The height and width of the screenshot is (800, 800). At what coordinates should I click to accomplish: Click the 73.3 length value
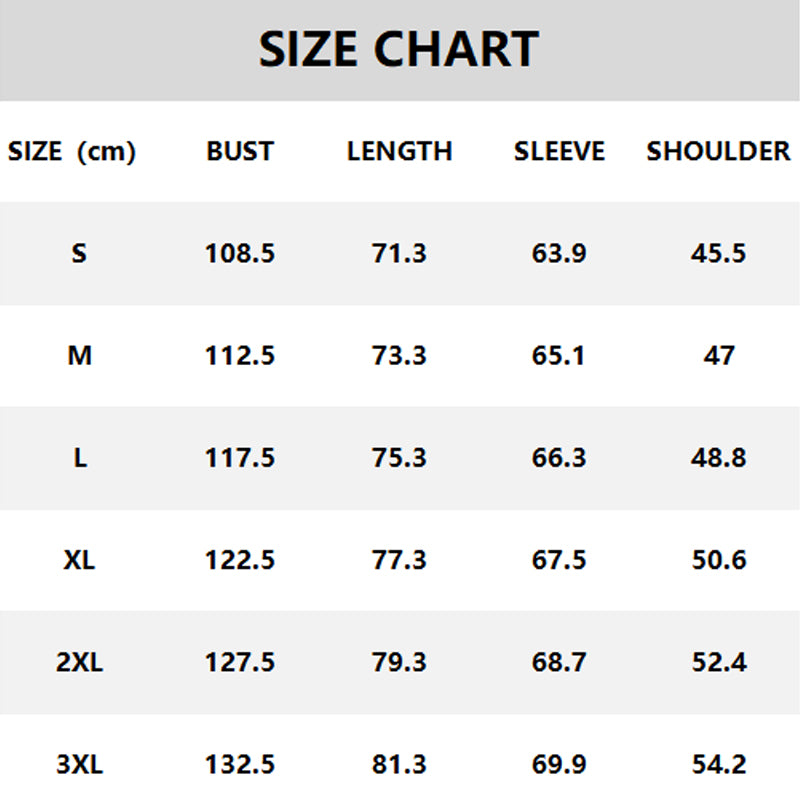pyautogui.click(x=399, y=356)
